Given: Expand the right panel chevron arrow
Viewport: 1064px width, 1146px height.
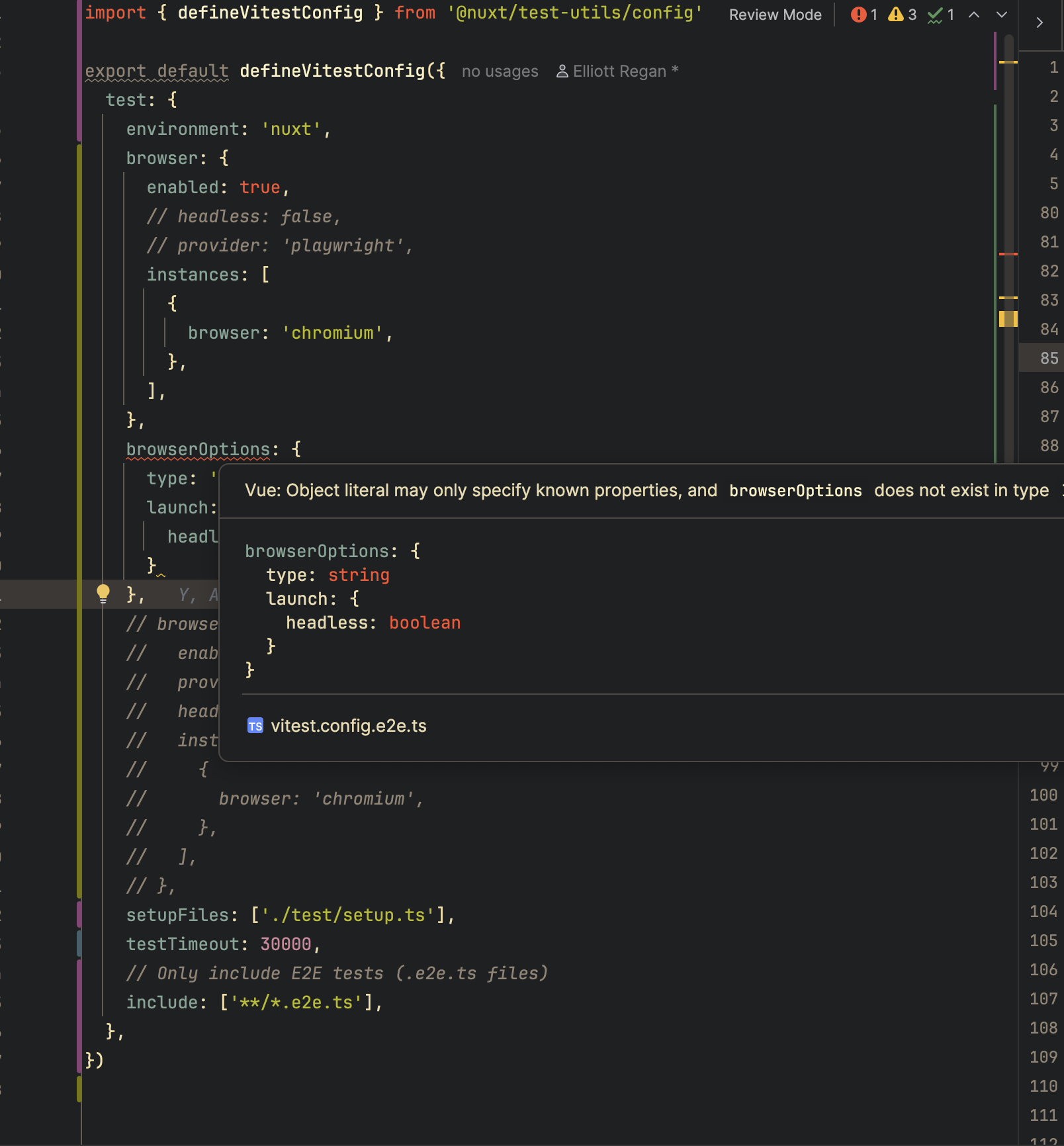Looking at the screenshot, I should [1040, 22].
